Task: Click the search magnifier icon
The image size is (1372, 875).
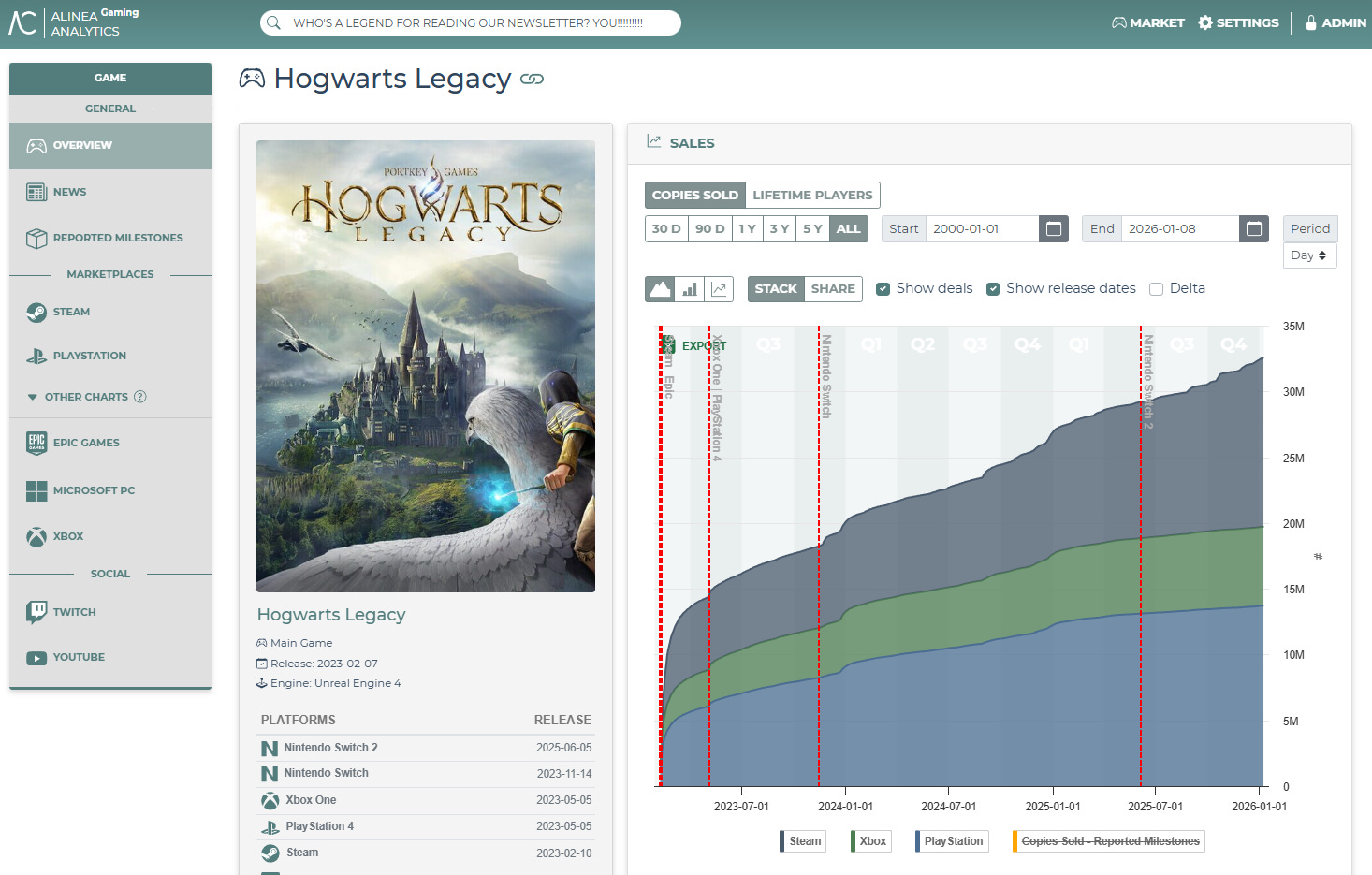Action: point(273,22)
